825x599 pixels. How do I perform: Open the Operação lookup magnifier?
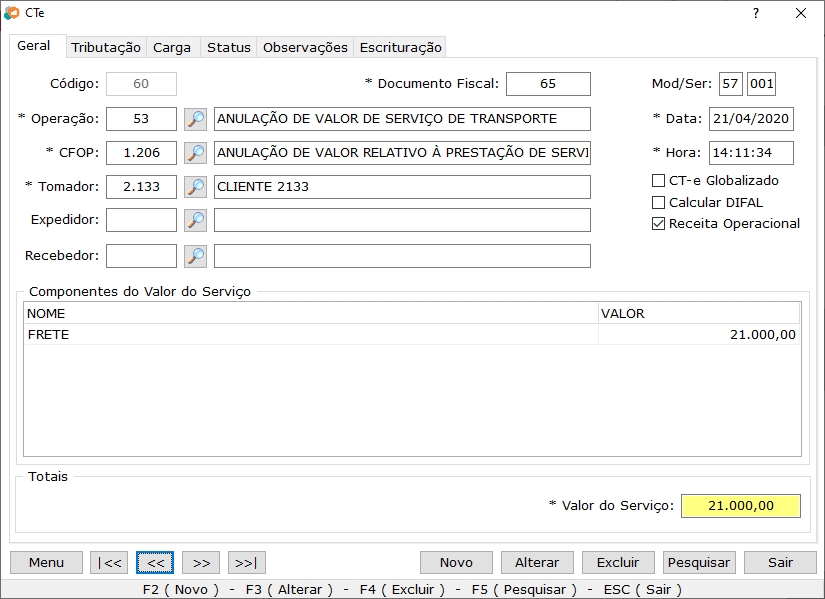tap(196, 119)
